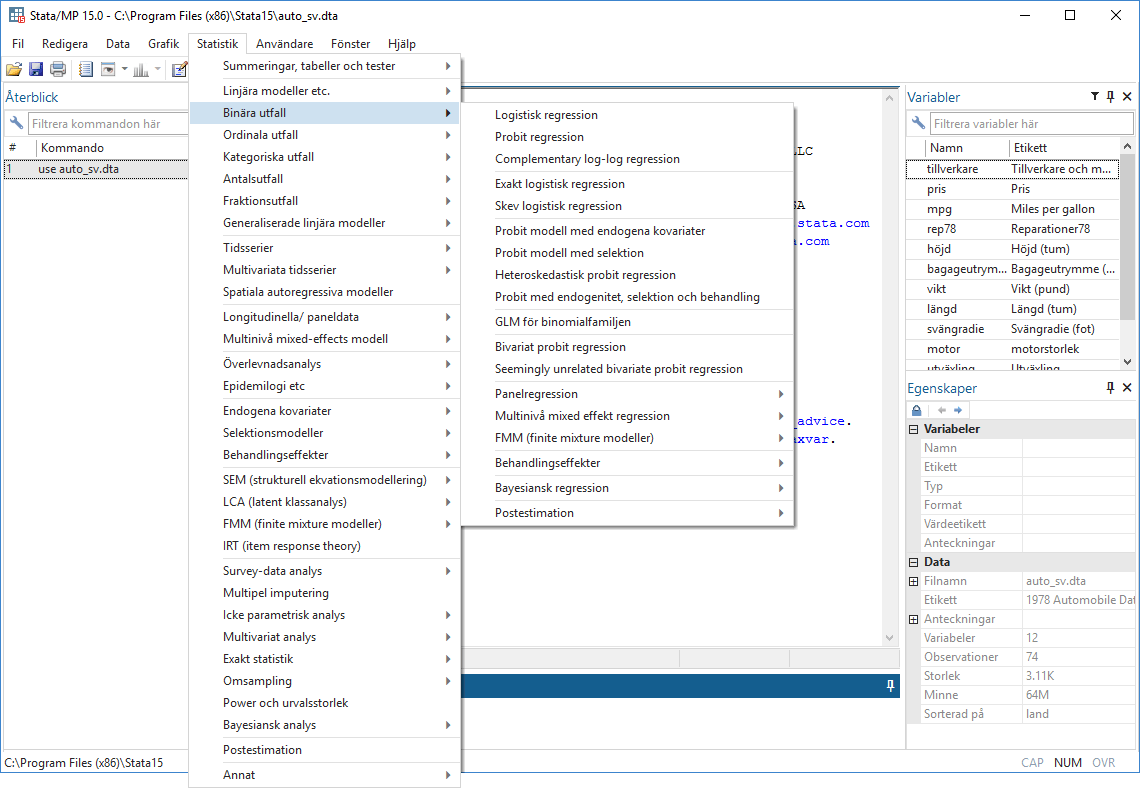Viewport: 1140px width, 788px height.
Task: Click the next variable arrow in Egenskaper
Action: 958,410
